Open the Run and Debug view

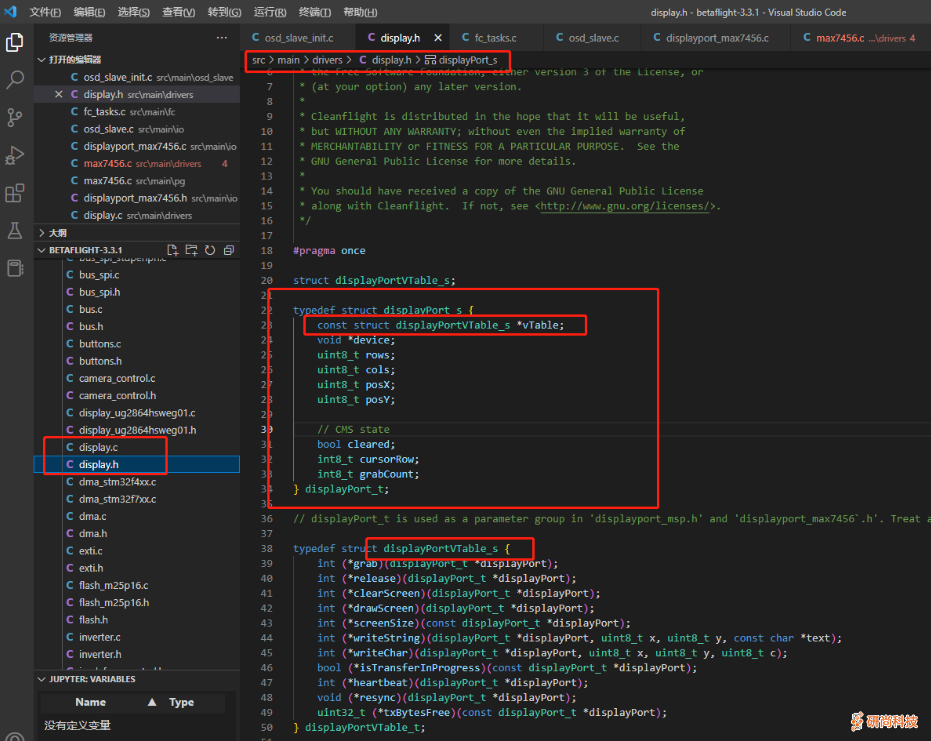[x=15, y=156]
